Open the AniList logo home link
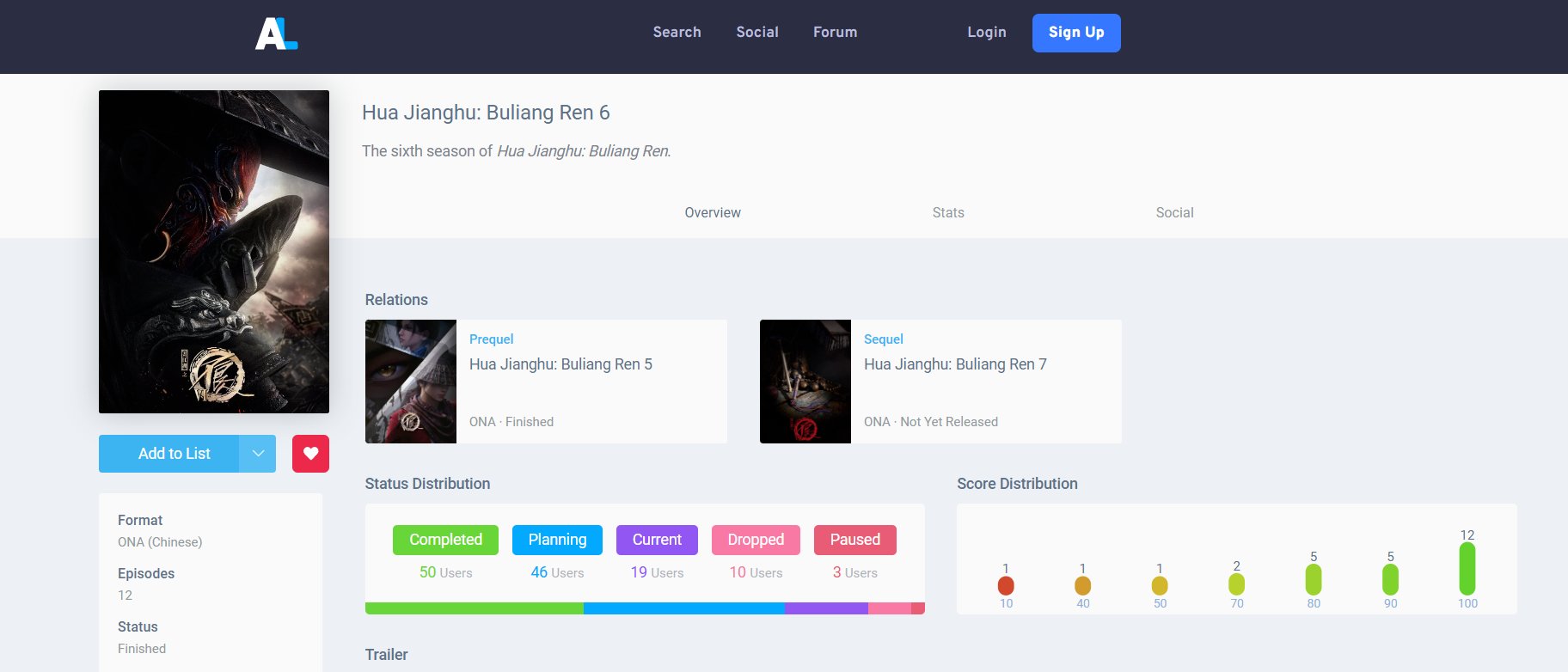The height and width of the screenshot is (672, 1568). coord(276,33)
